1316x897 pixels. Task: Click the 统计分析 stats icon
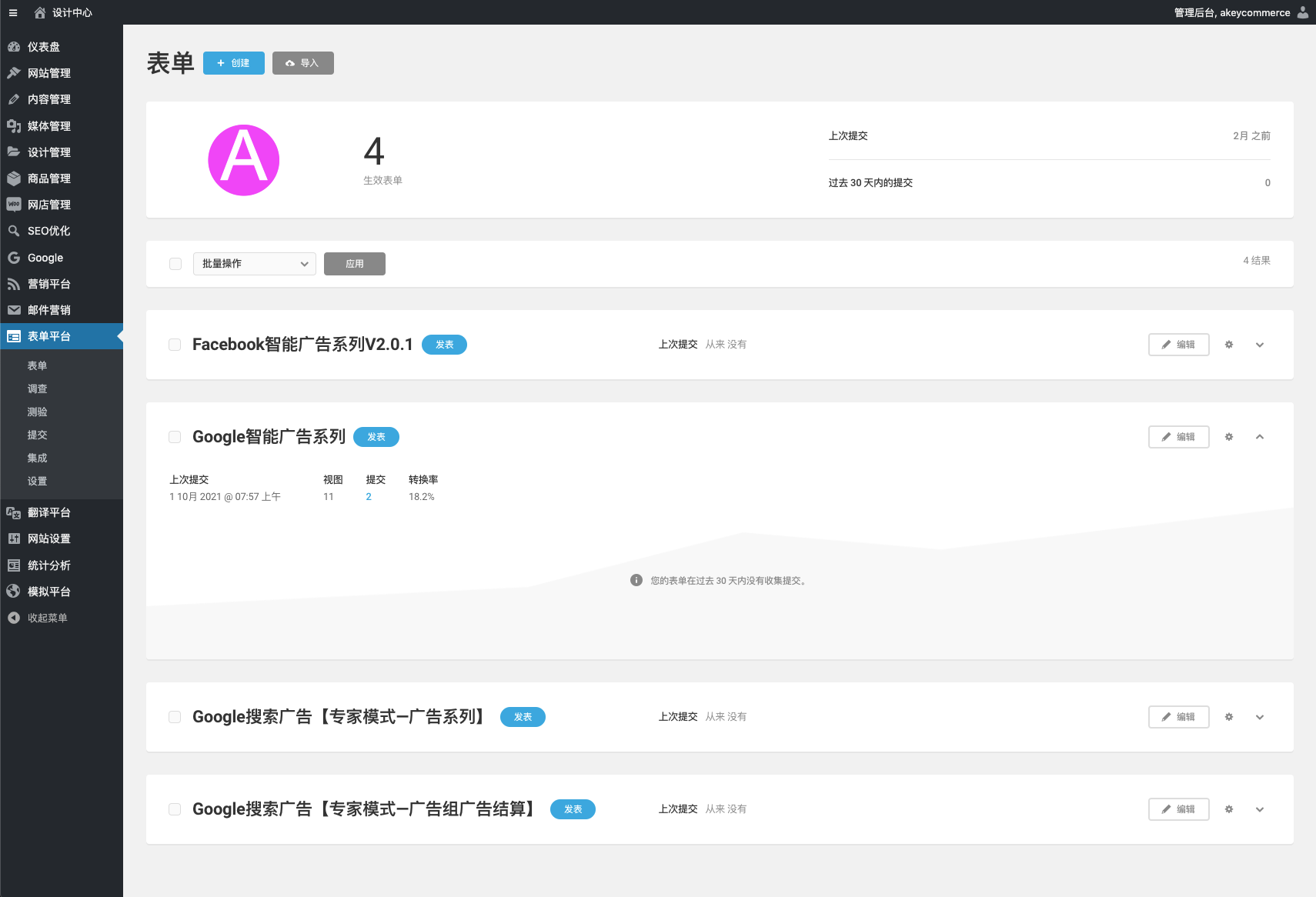tap(14, 565)
